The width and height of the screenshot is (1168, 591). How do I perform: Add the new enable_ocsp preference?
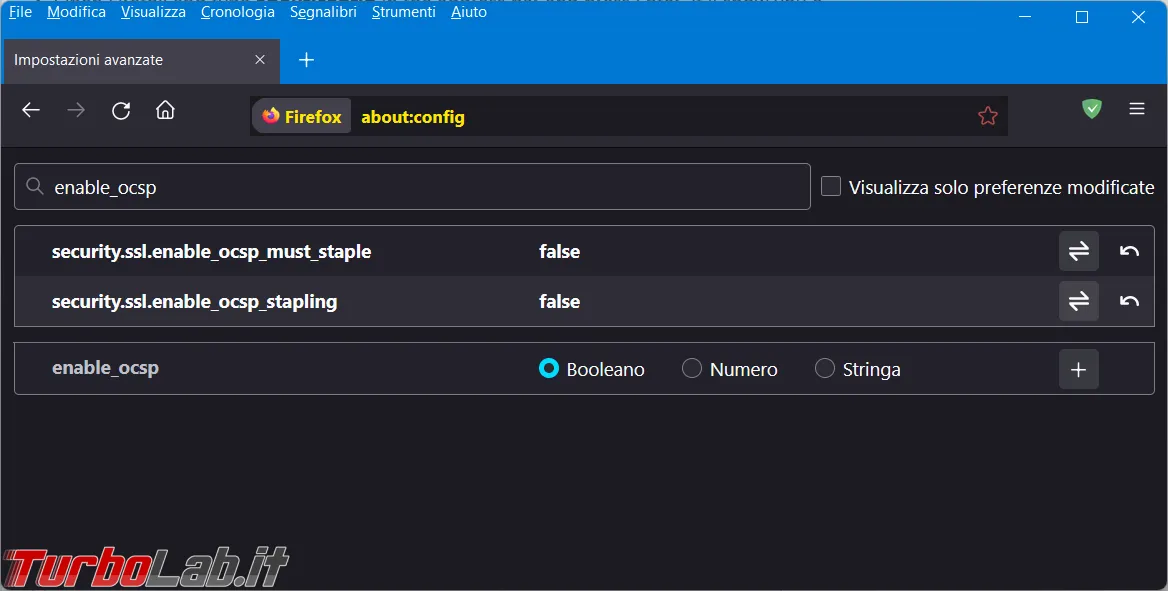[1079, 369]
